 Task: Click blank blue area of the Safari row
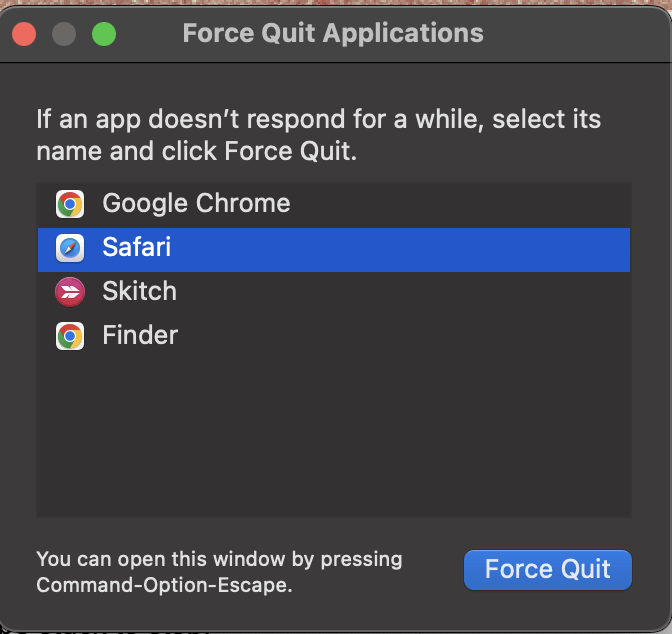399,250
